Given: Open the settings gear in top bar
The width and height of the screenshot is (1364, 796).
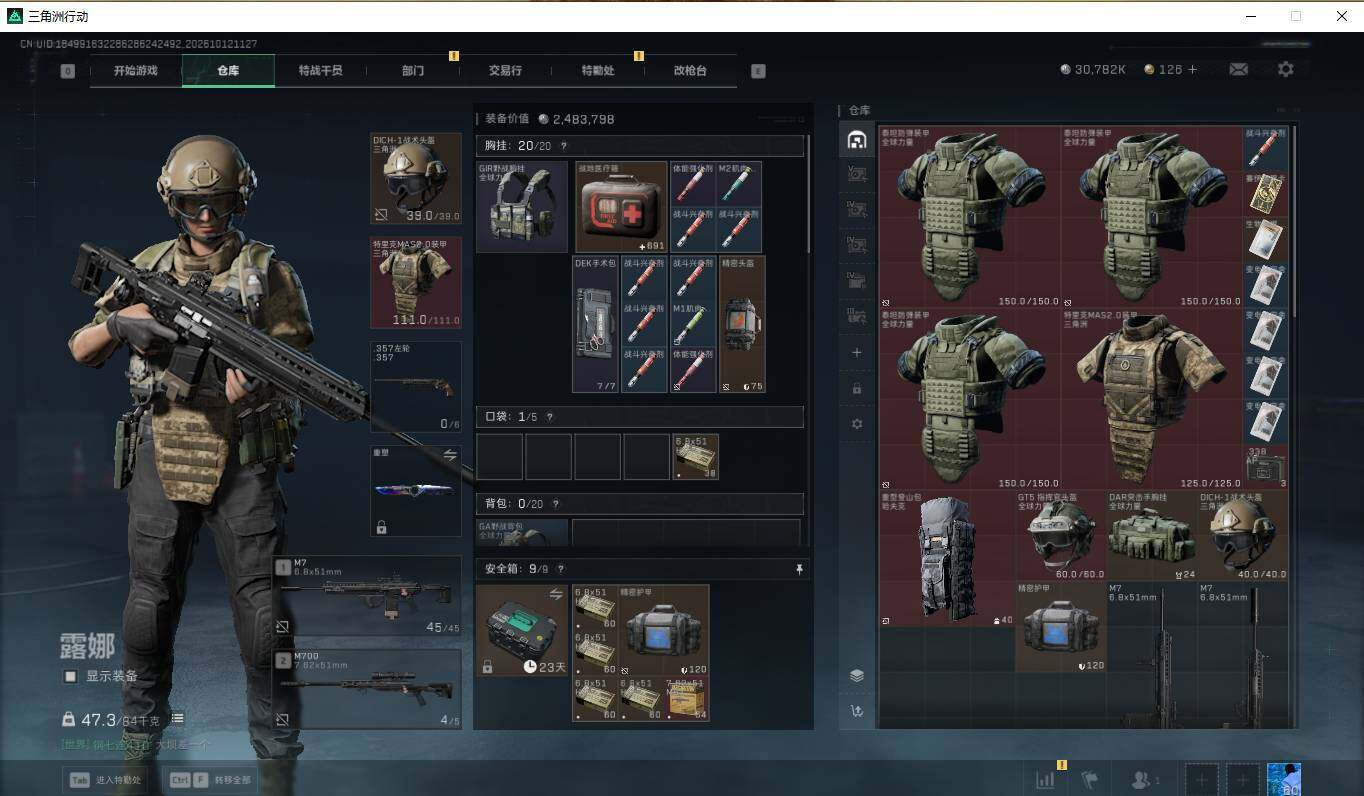Looking at the screenshot, I should pyautogui.click(x=1286, y=69).
